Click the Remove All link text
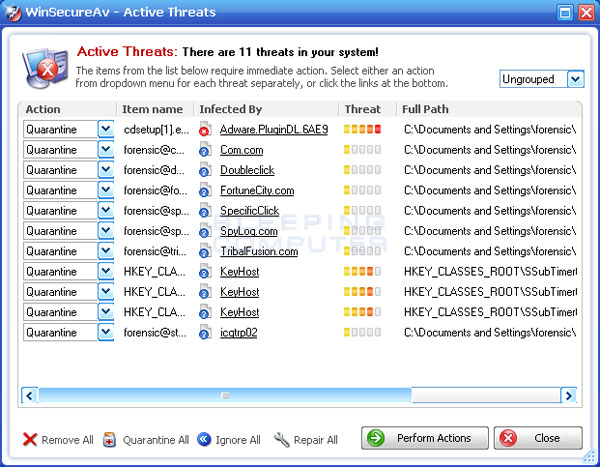The width and height of the screenshot is (600, 467). (67, 440)
